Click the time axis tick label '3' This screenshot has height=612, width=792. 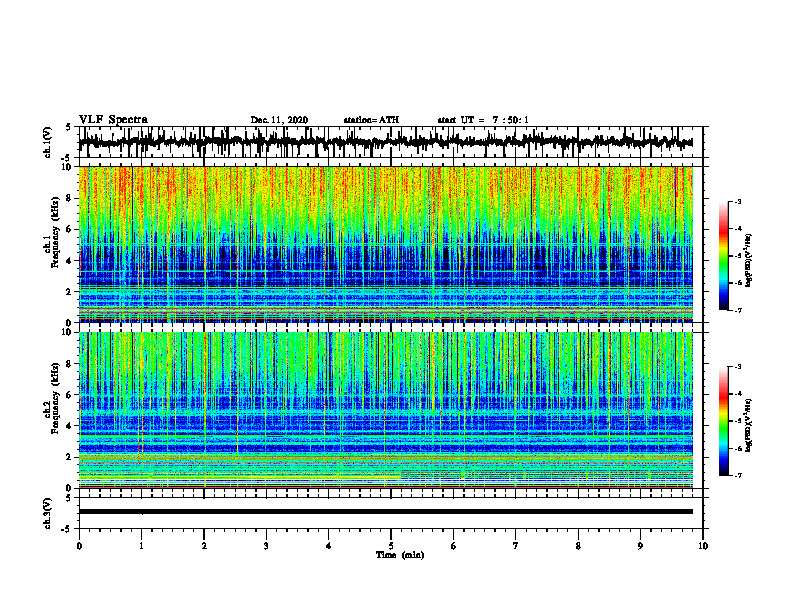click(266, 546)
